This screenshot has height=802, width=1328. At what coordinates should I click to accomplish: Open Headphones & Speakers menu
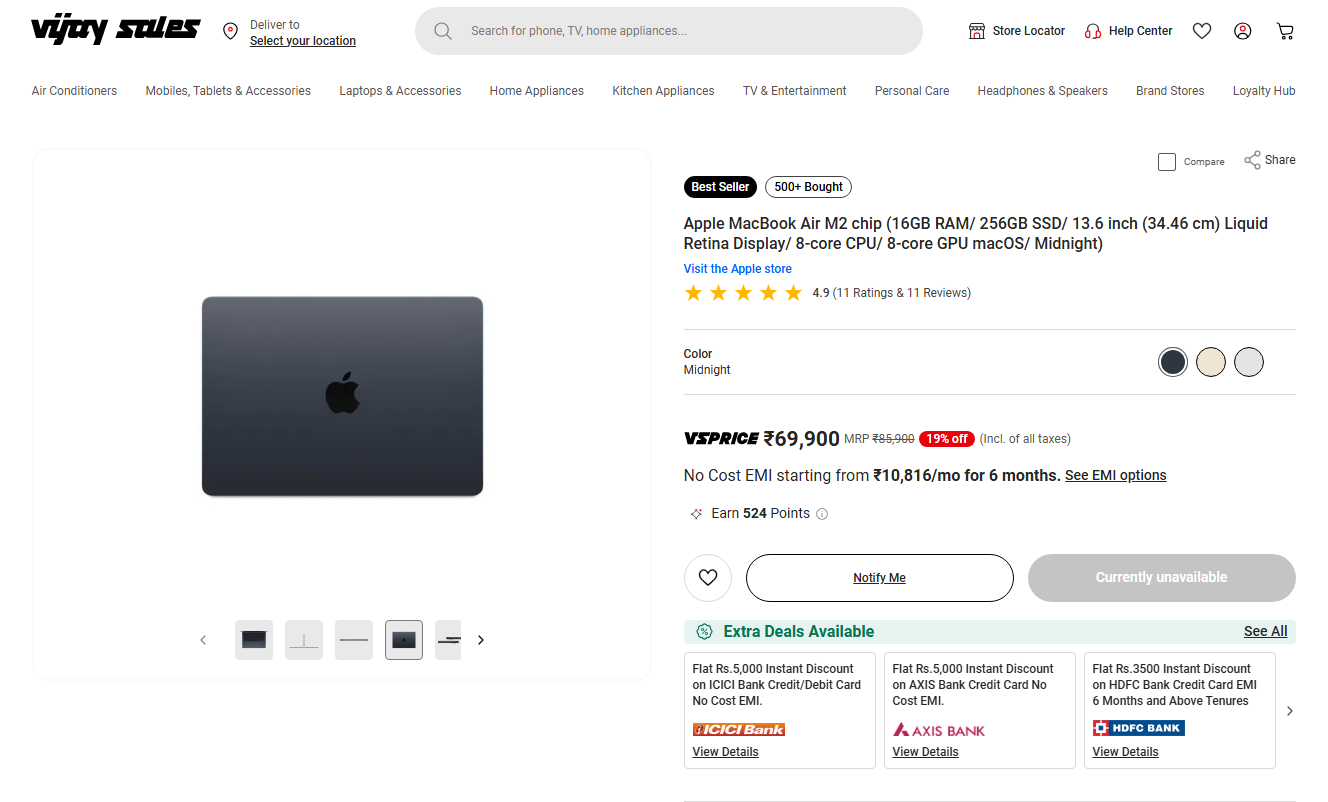point(1042,91)
